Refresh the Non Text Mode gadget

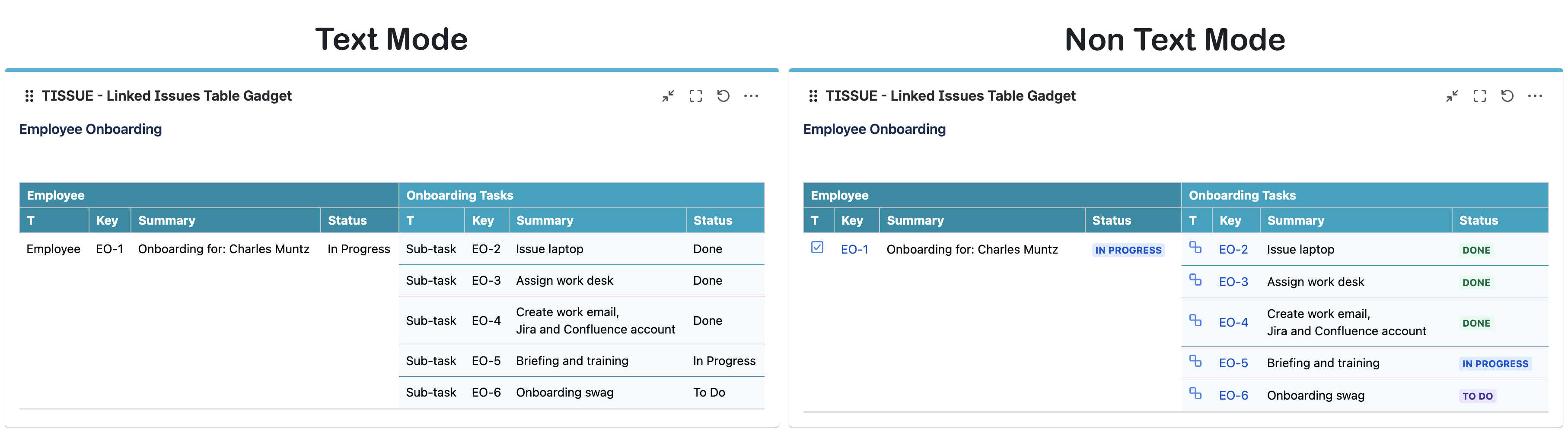1507,96
